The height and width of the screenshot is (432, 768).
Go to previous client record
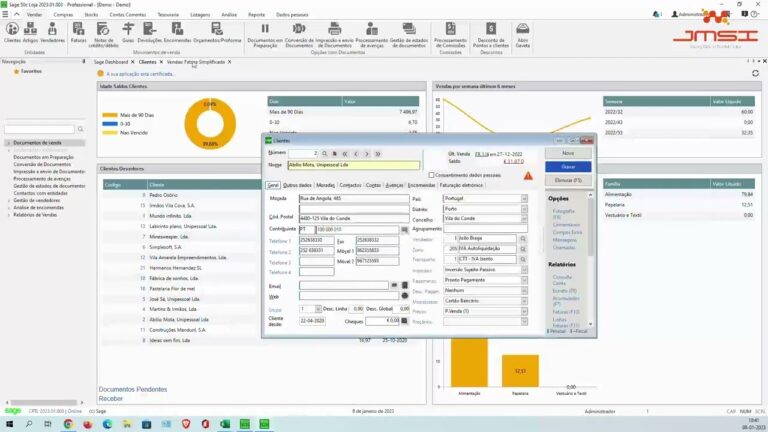(x=356, y=154)
